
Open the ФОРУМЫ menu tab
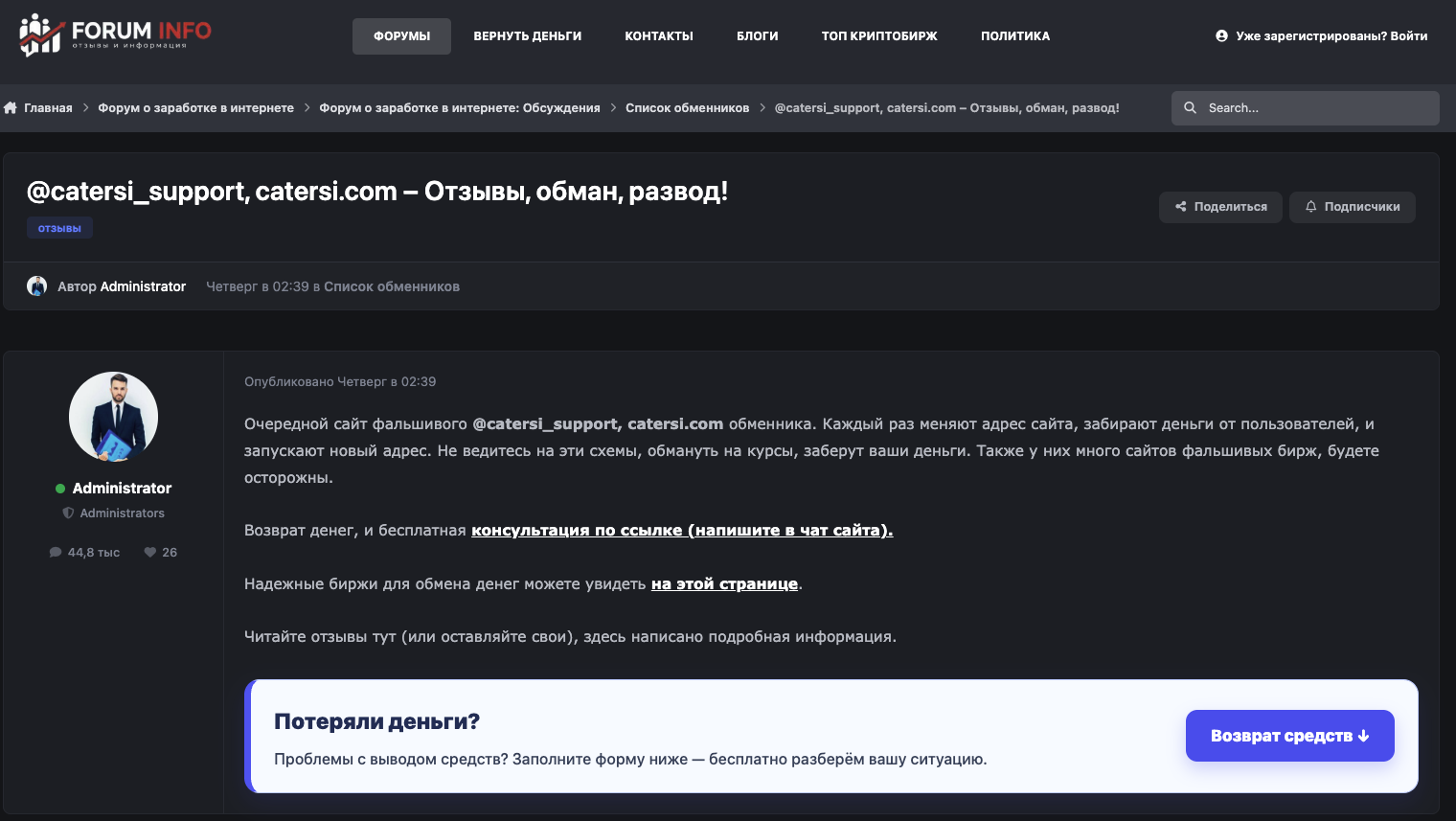401,36
